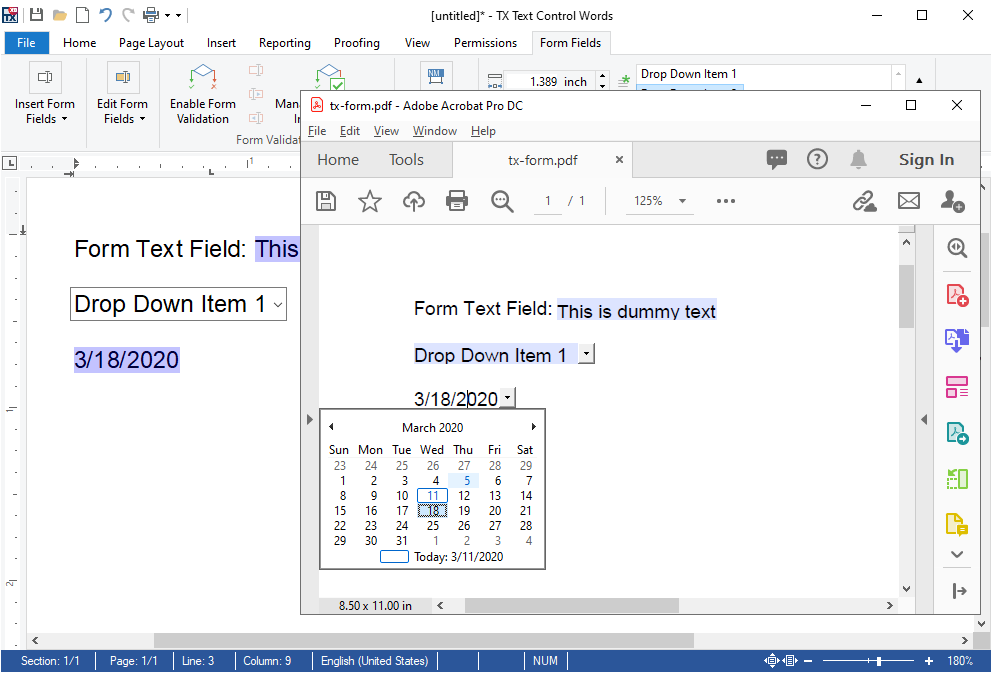Click the save icon in Acrobat toolbar
Screen dimensions: 992x673
(326, 200)
